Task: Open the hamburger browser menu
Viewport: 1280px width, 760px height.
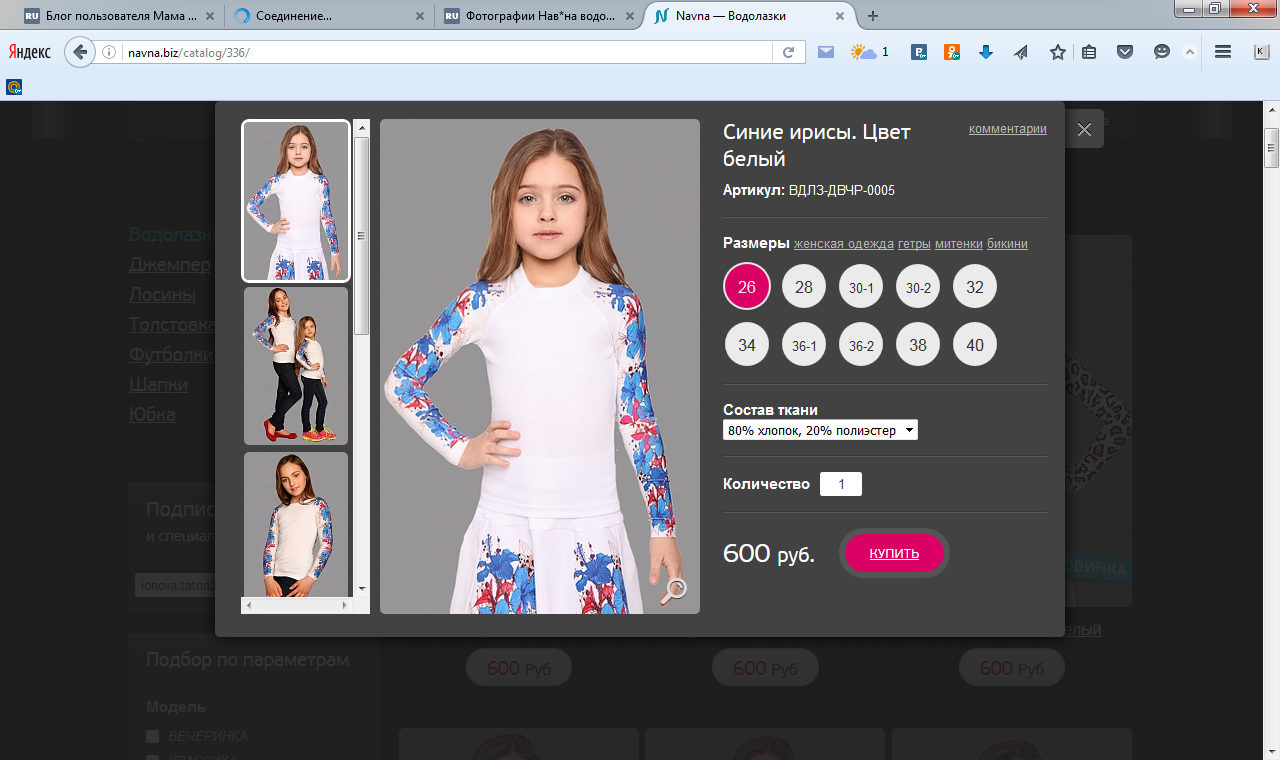Action: click(1222, 52)
